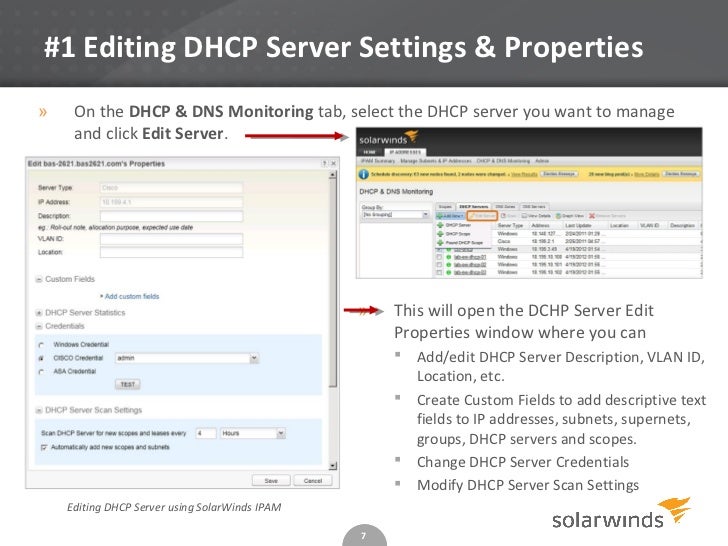Open the CISCO credential admin dropdown
This screenshot has width=728, height=546.
click(254, 358)
